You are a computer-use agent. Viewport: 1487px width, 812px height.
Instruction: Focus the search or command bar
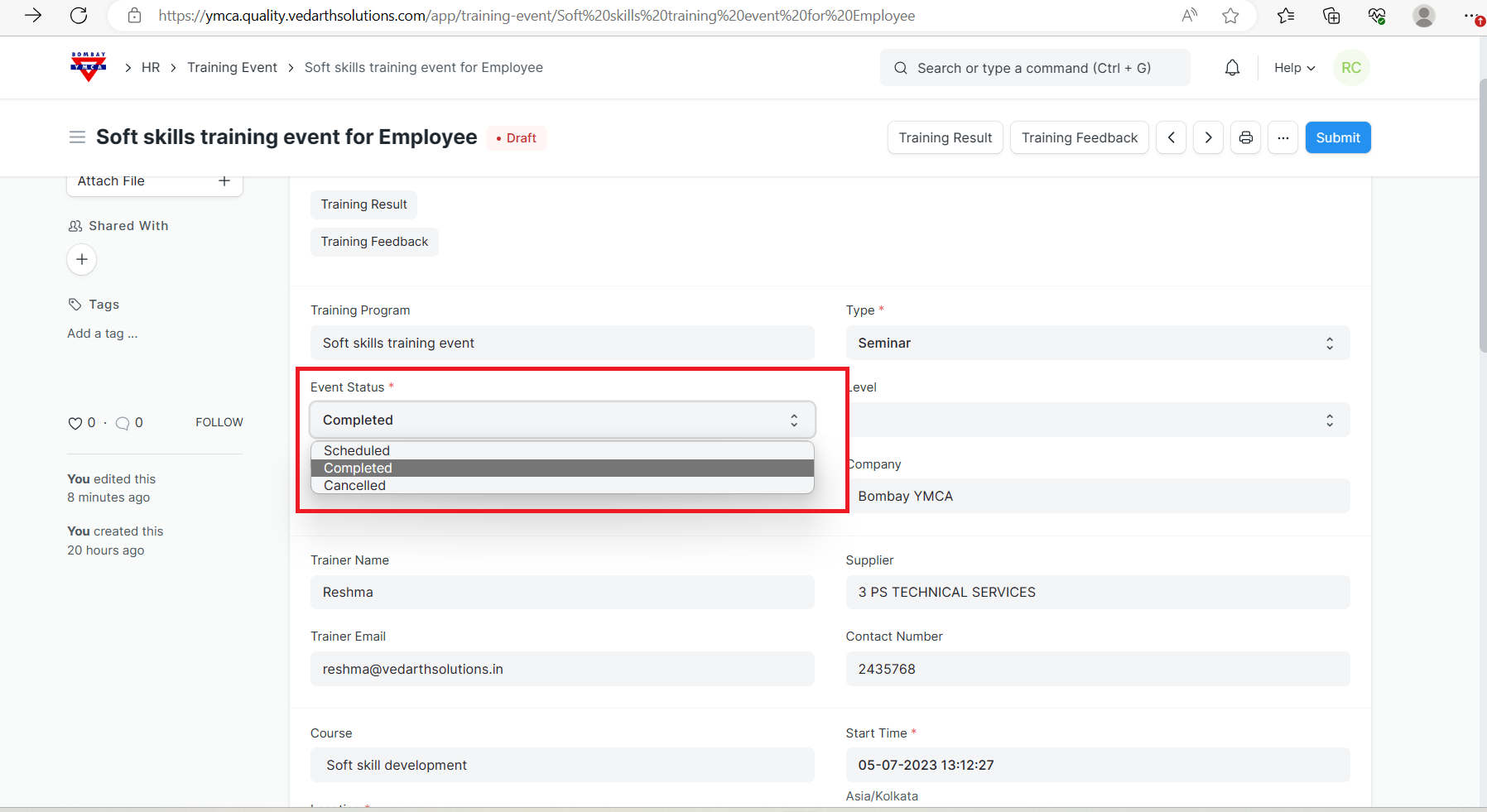[1035, 68]
